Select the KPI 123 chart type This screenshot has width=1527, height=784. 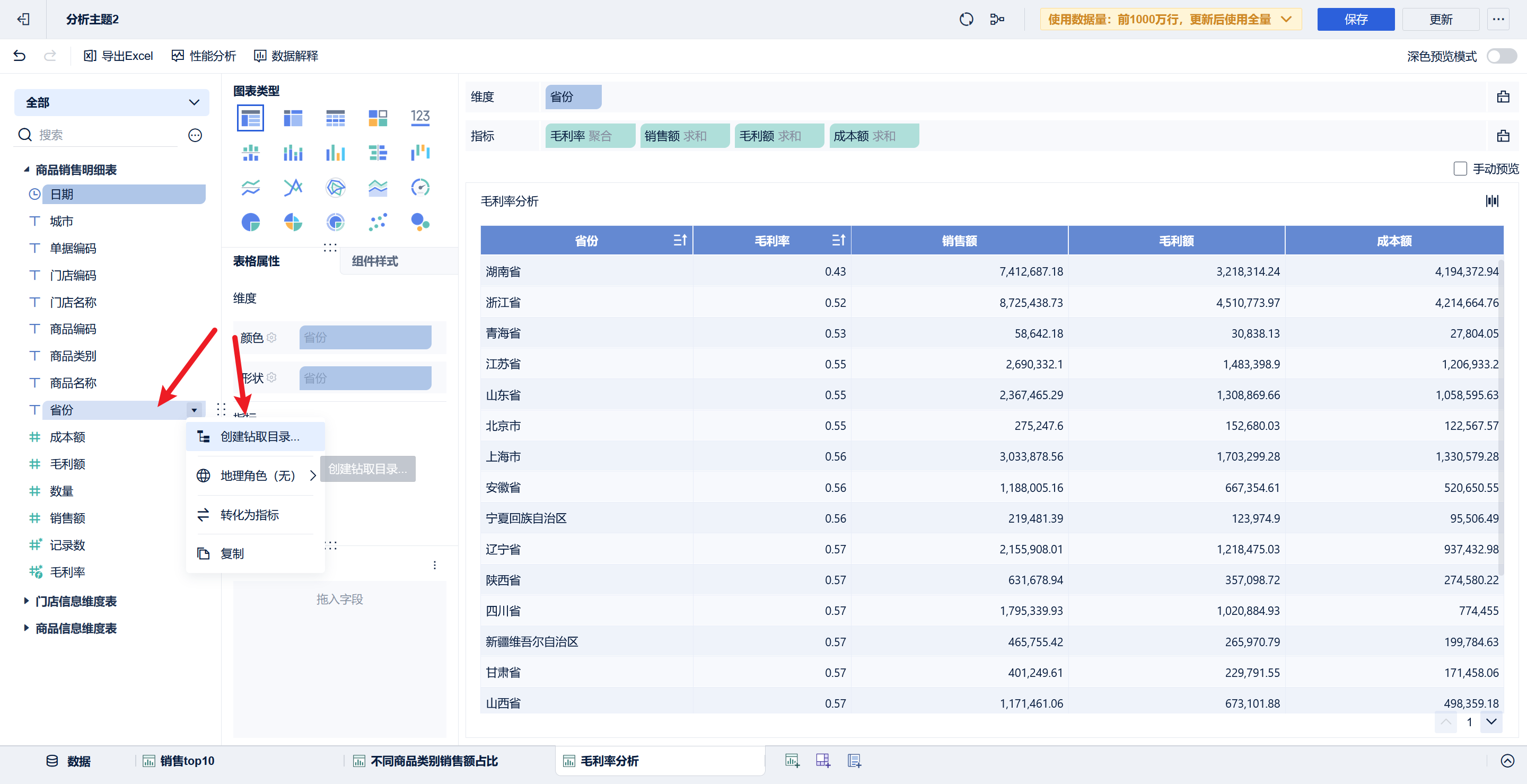pyautogui.click(x=420, y=117)
